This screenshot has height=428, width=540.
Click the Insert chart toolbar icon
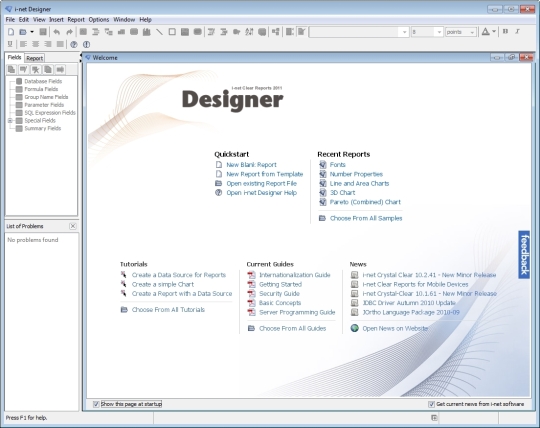147,32
